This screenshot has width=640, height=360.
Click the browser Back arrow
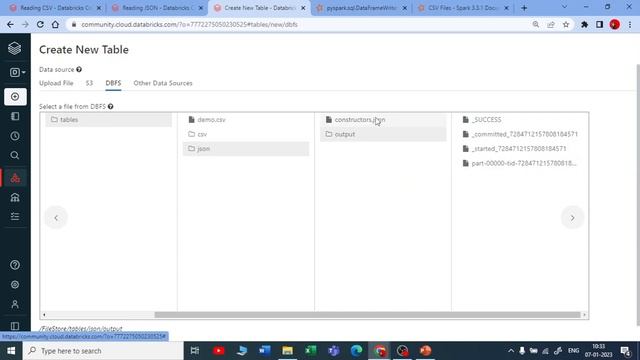click(10, 24)
